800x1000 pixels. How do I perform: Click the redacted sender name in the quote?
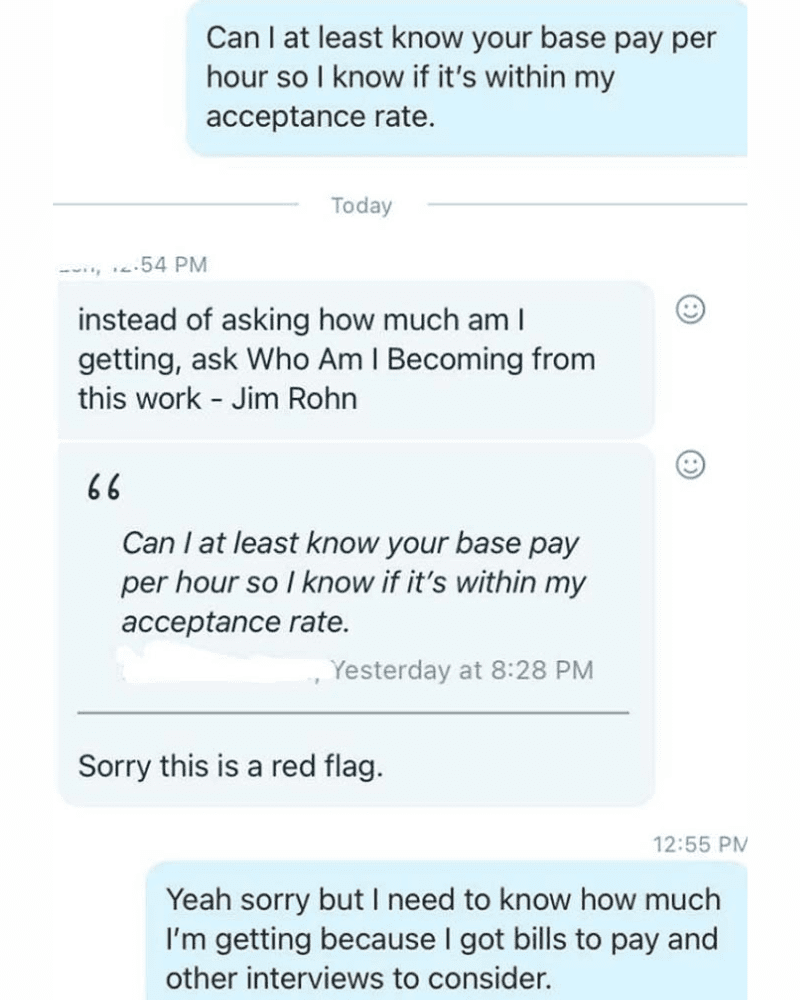tap(220, 665)
